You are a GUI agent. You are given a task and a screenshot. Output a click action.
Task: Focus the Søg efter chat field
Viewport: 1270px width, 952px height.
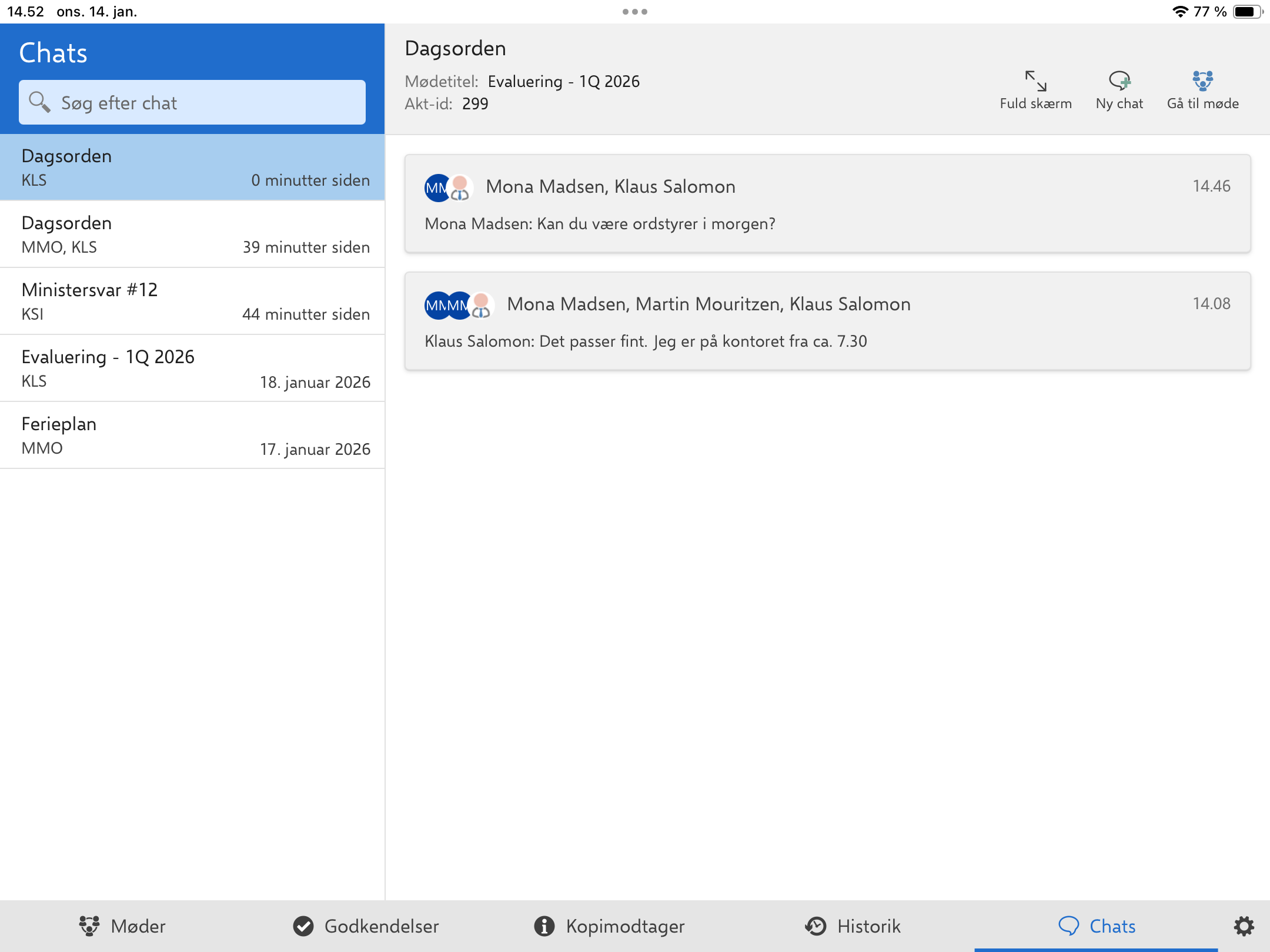[x=192, y=102]
